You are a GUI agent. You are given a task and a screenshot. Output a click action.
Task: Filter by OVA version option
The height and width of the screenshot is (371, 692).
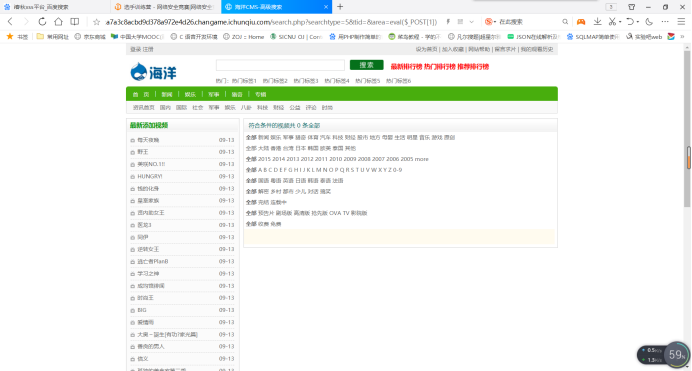(335, 213)
